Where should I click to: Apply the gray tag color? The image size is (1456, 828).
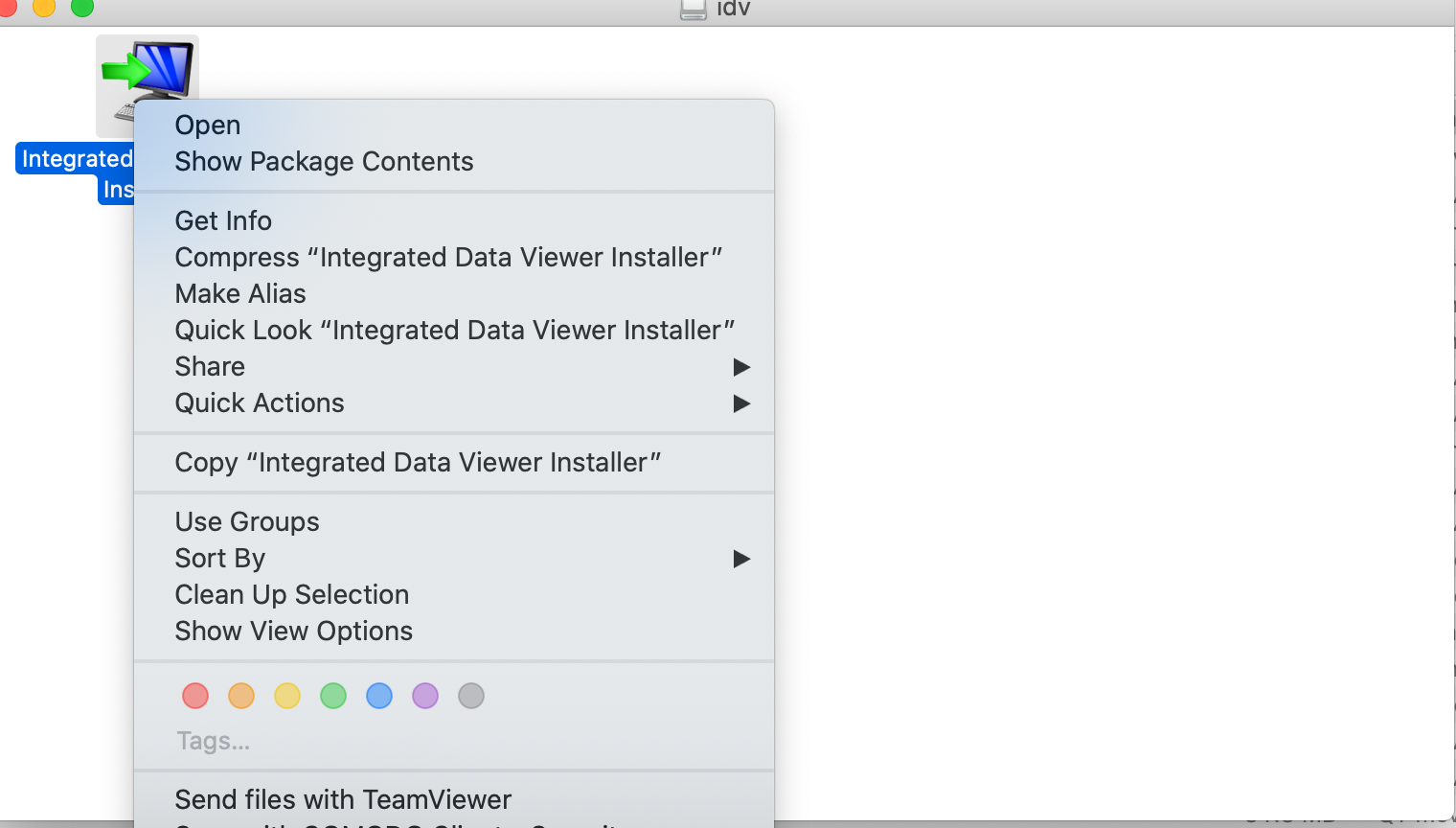pos(471,696)
